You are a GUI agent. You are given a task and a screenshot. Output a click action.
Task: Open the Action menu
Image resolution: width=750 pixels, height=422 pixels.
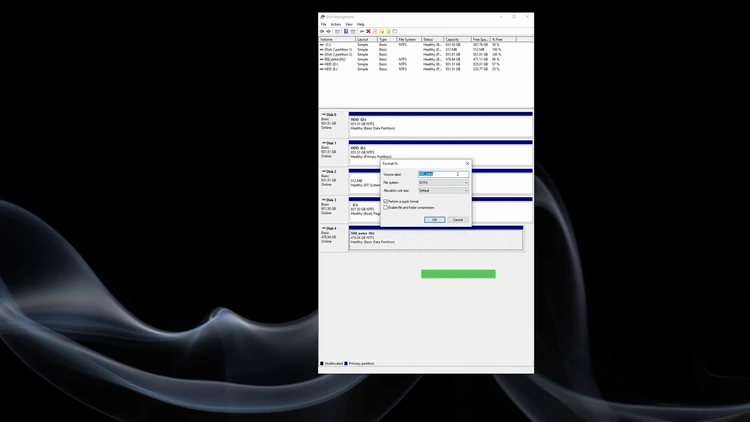click(x=336, y=24)
